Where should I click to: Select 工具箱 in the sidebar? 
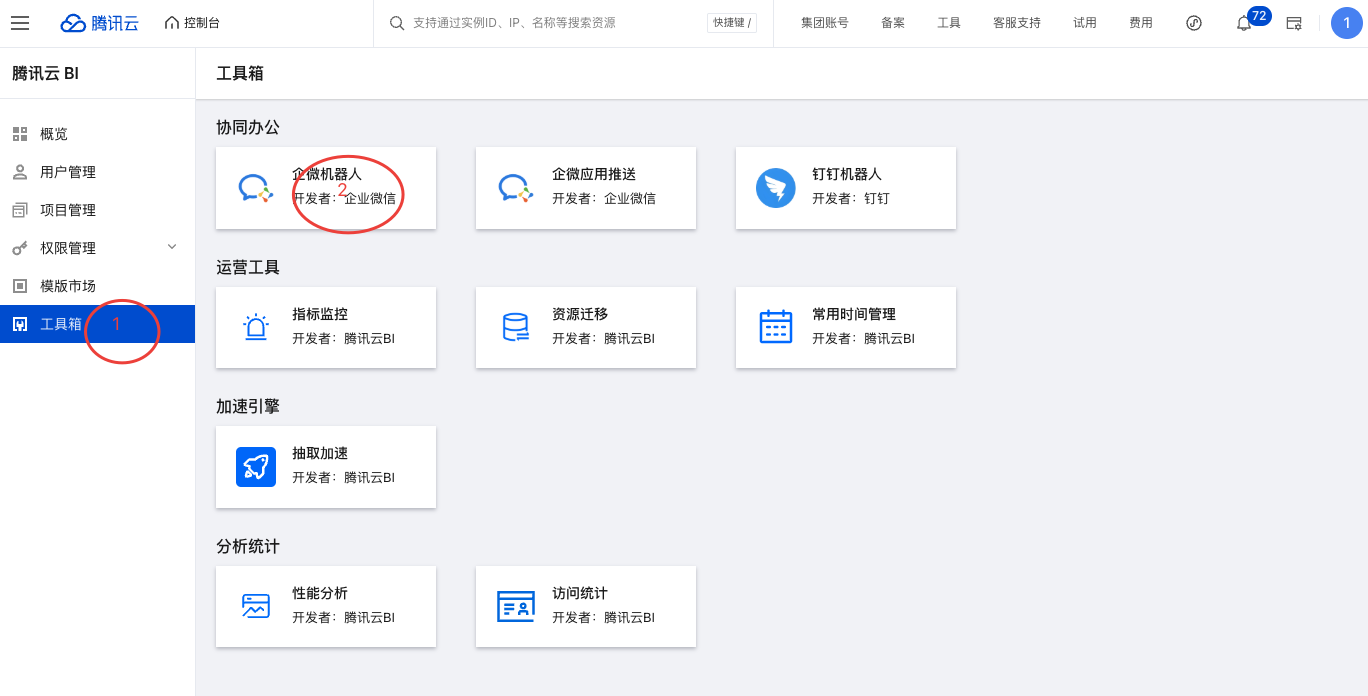point(97,324)
